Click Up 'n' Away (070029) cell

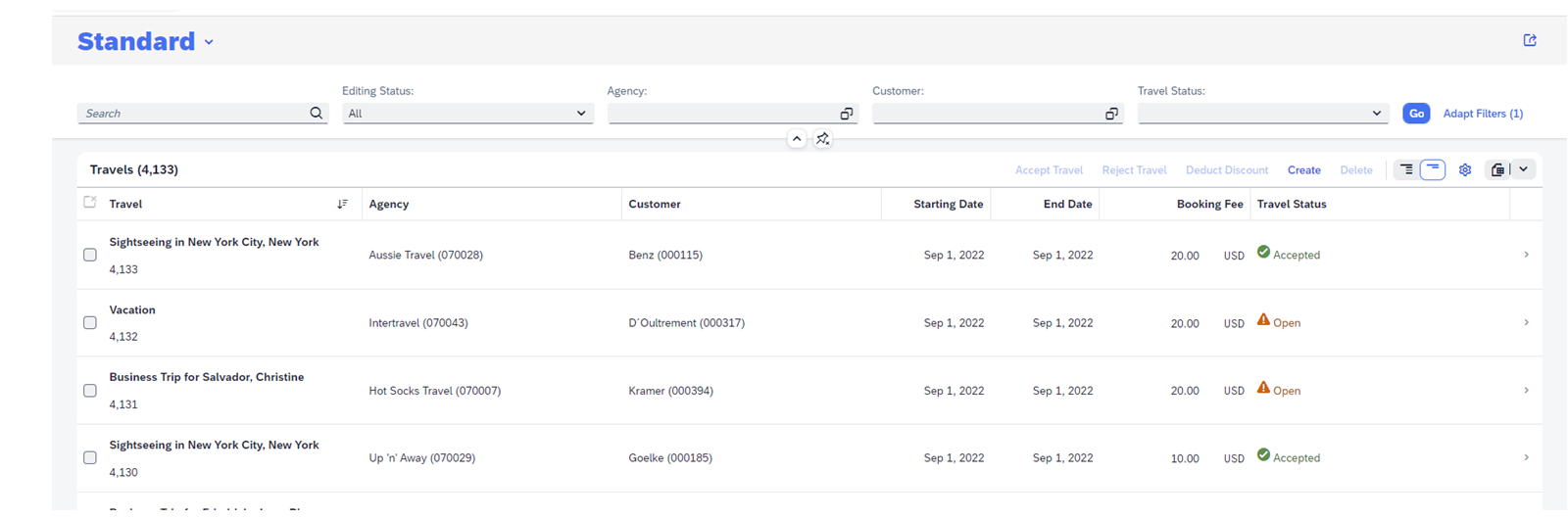click(x=422, y=458)
